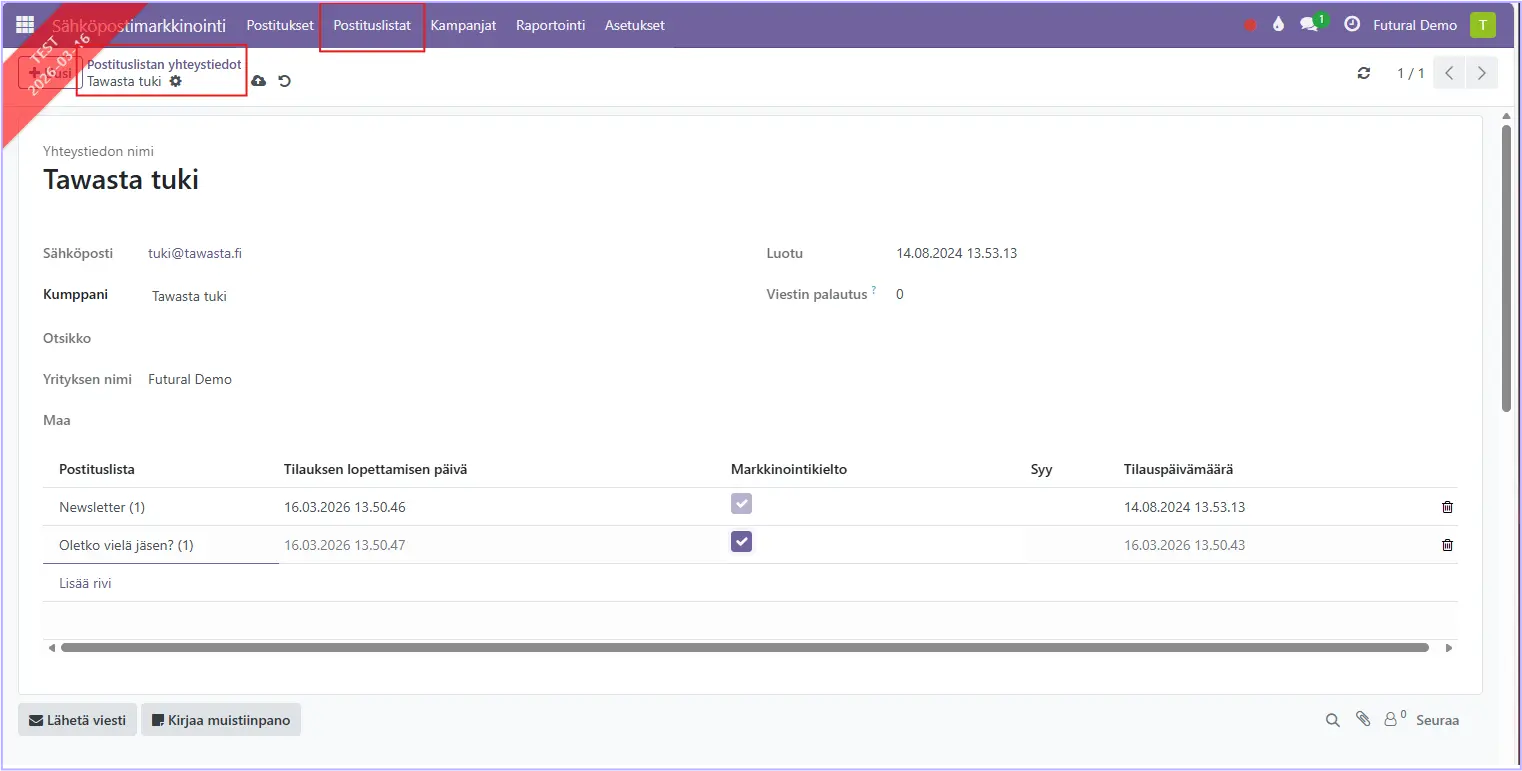This screenshot has height=771, width=1522.
Task: Open the gear actions menu
Action: 176,81
